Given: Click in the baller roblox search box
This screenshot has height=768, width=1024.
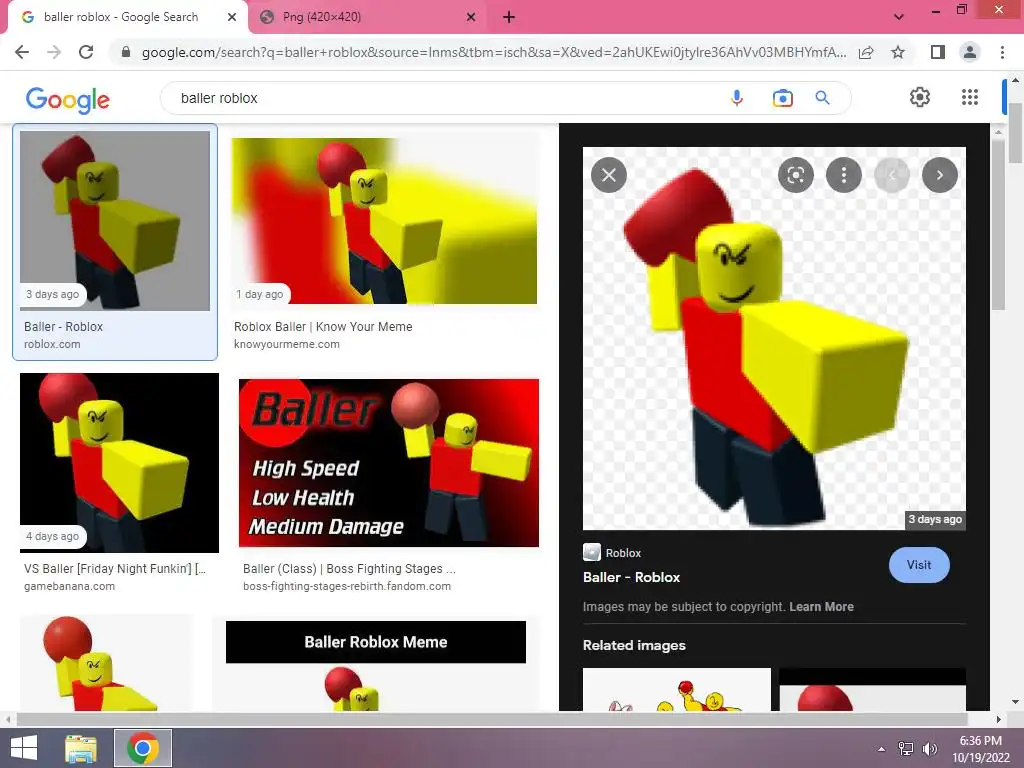Looking at the screenshot, I should [444, 98].
